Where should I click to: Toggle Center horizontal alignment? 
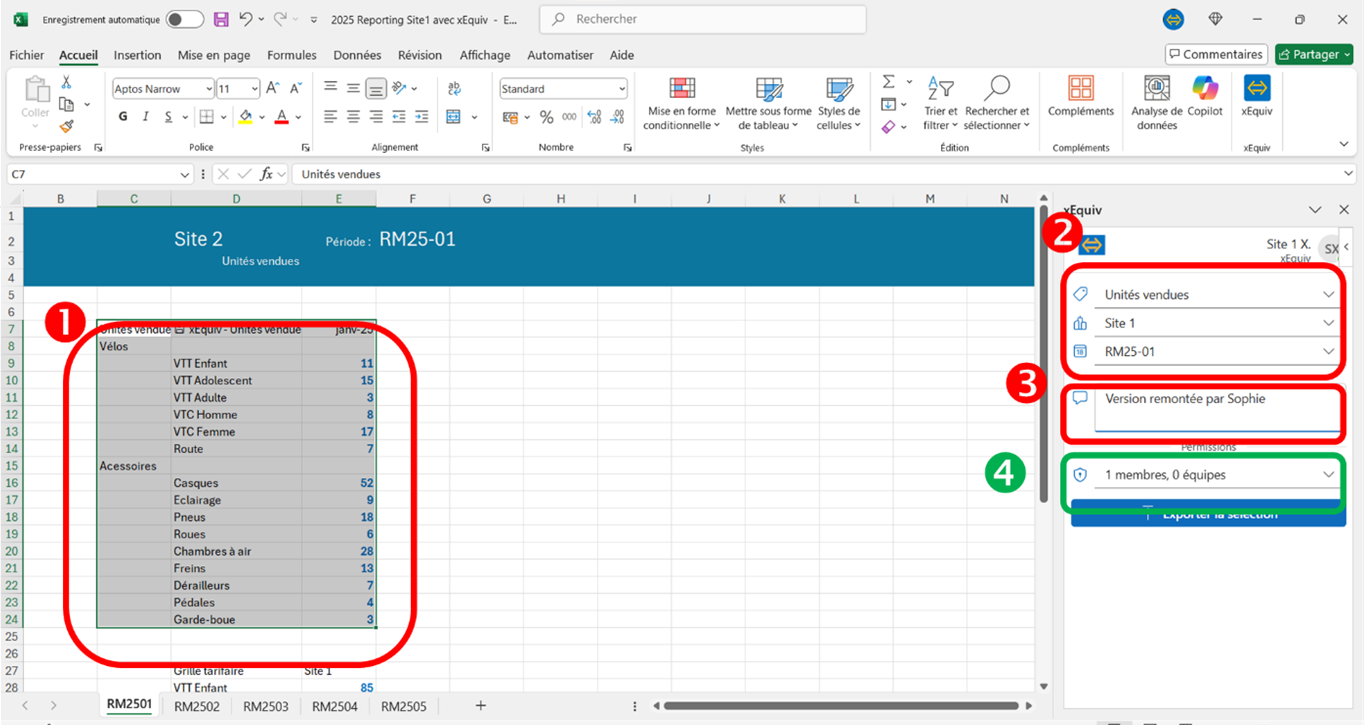(353, 117)
